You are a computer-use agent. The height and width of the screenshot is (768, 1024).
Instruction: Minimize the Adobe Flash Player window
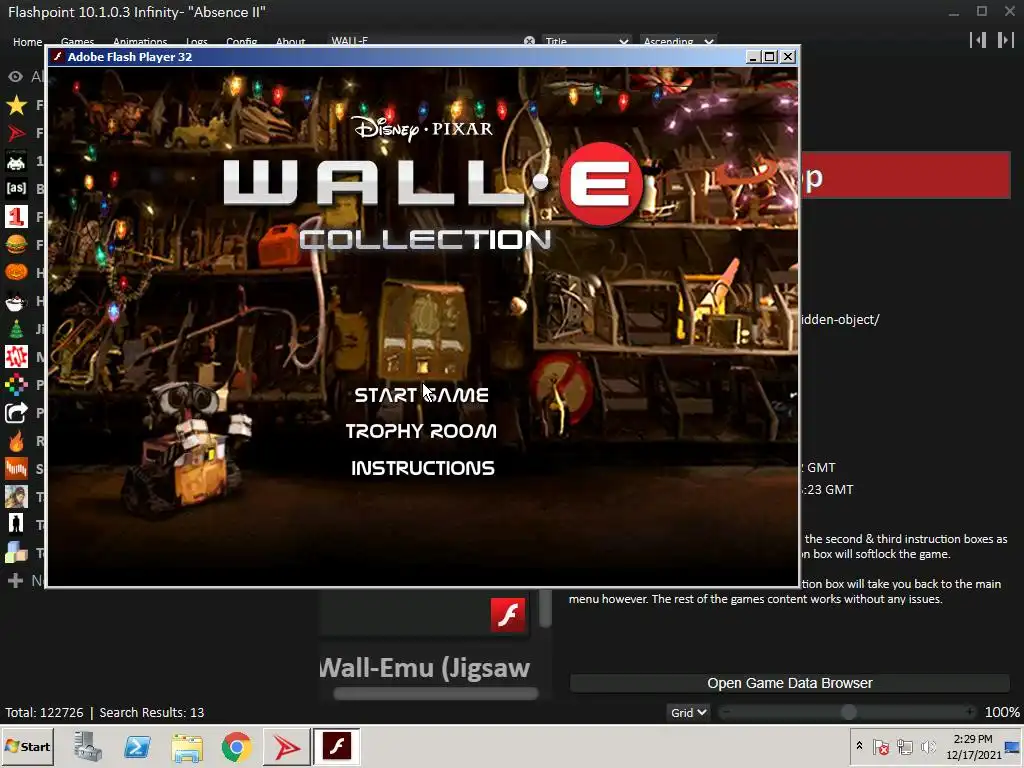click(x=753, y=57)
